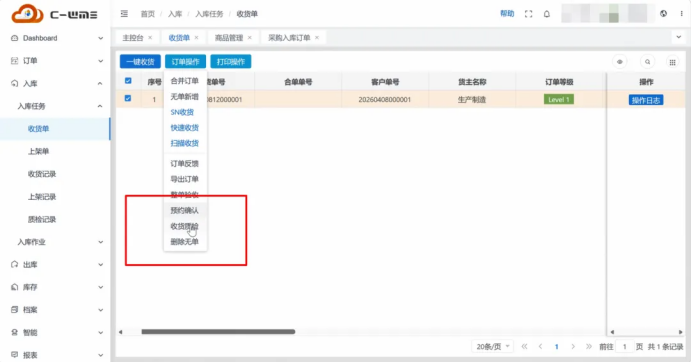Close the 收货单 tab
This screenshot has height=362, width=692.
(x=196, y=38)
